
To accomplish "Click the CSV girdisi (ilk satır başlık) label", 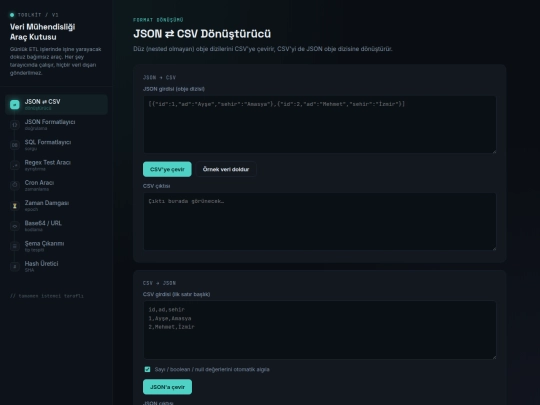I will [176, 294].
